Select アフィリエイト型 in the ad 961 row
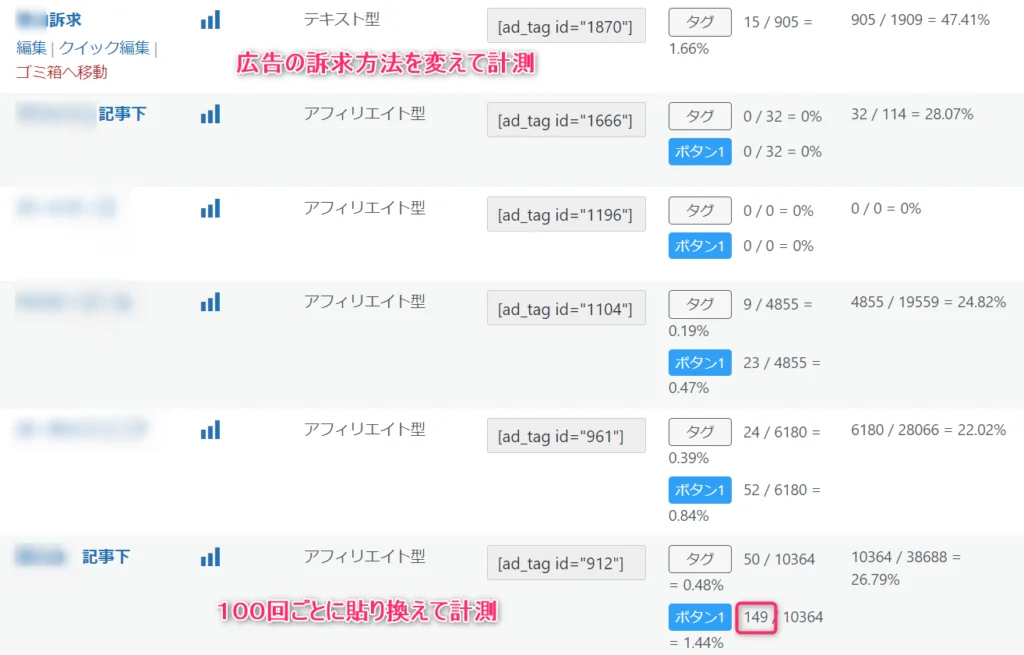 point(364,429)
